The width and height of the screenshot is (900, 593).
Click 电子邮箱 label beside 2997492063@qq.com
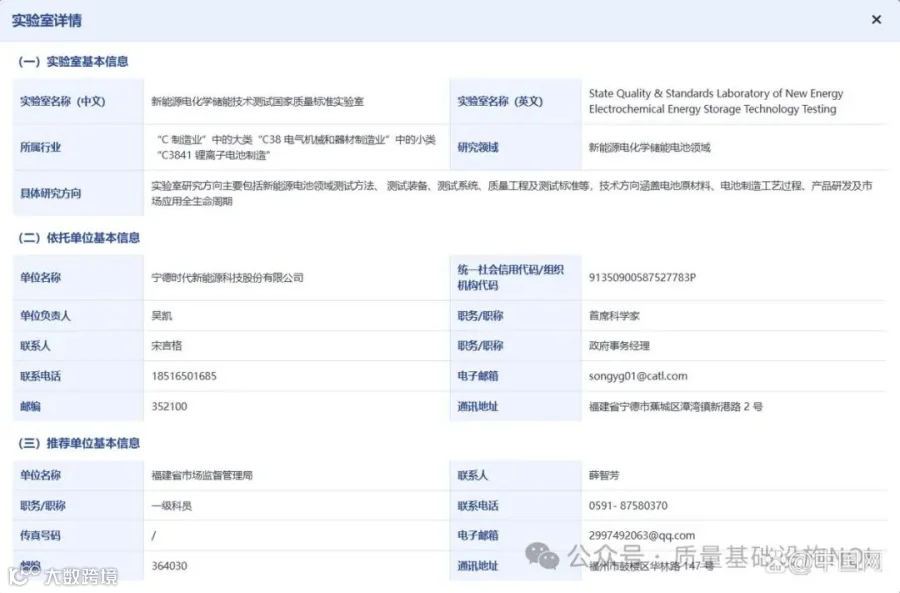point(478,536)
